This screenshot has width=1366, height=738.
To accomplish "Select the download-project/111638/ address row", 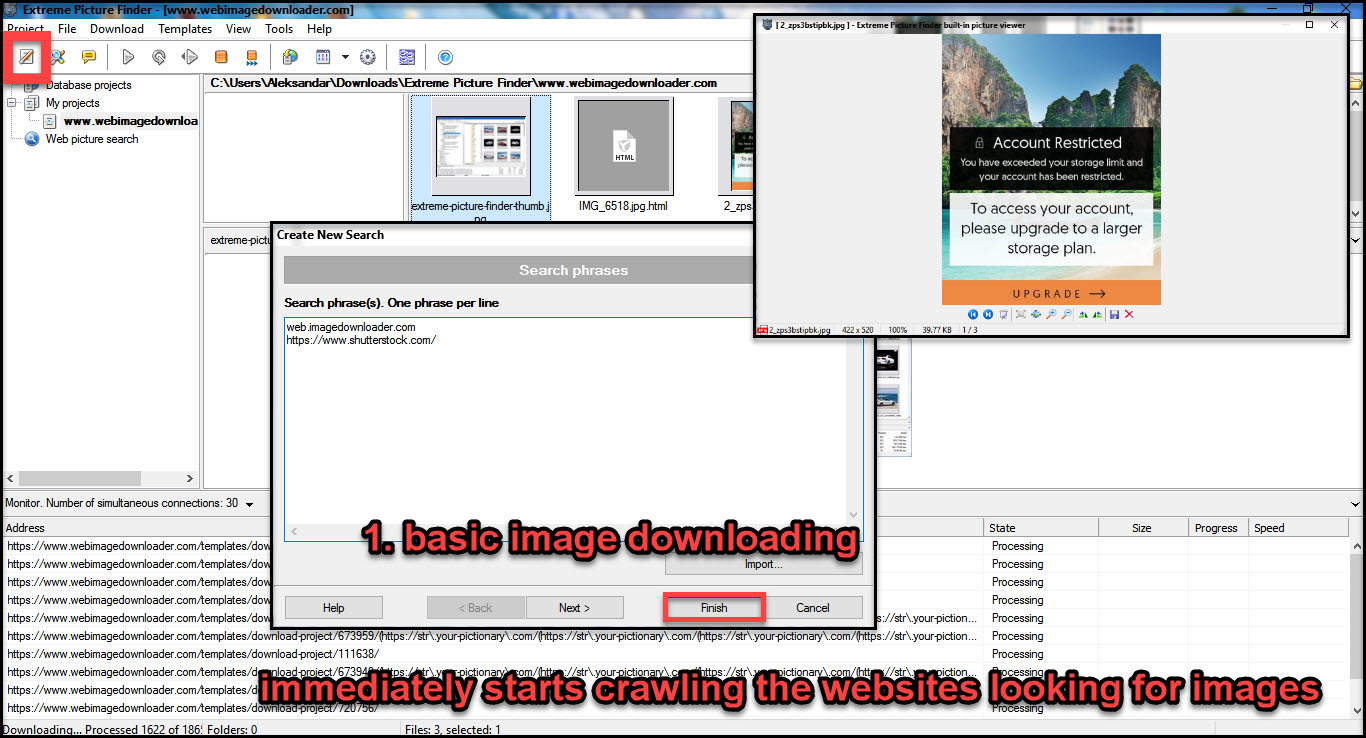I will pos(192,654).
